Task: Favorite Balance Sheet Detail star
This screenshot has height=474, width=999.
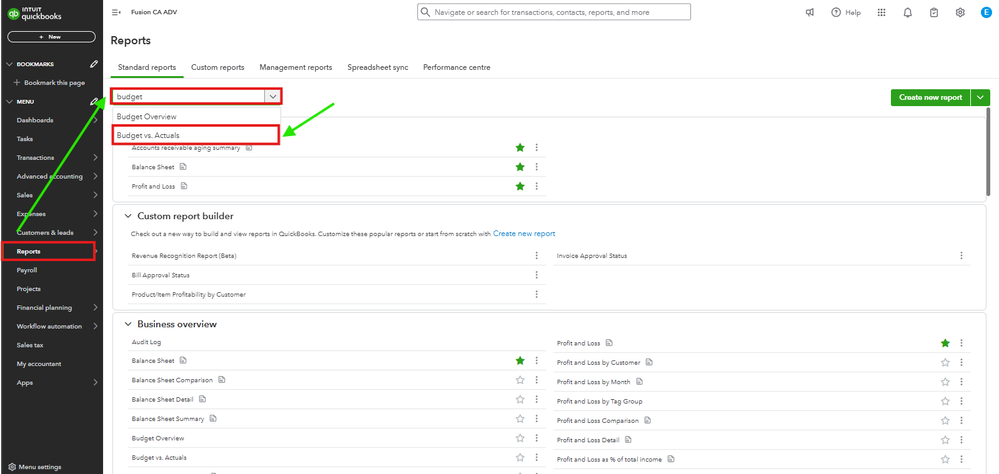Action: 520,399
